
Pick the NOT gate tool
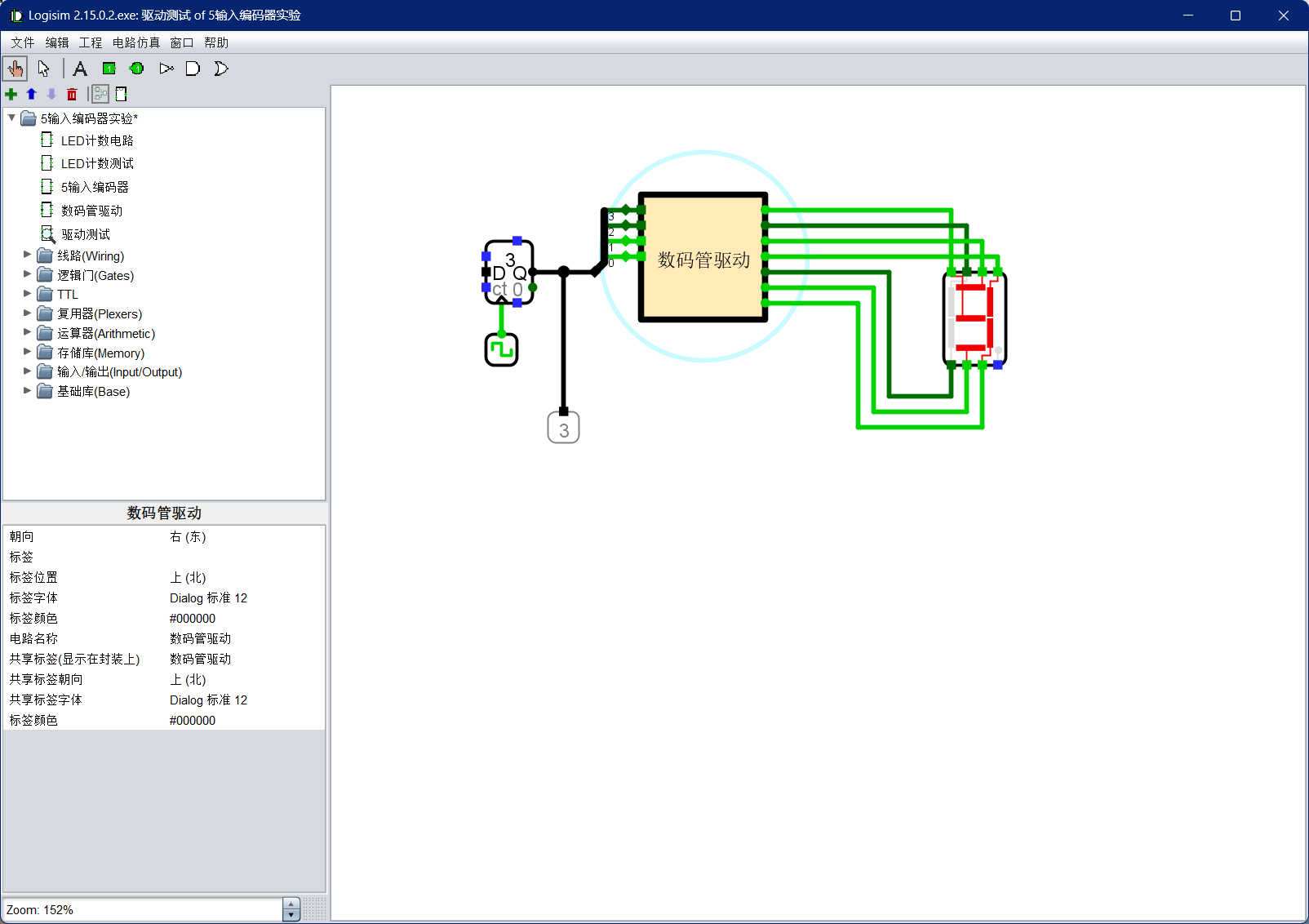(x=166, y=69)
